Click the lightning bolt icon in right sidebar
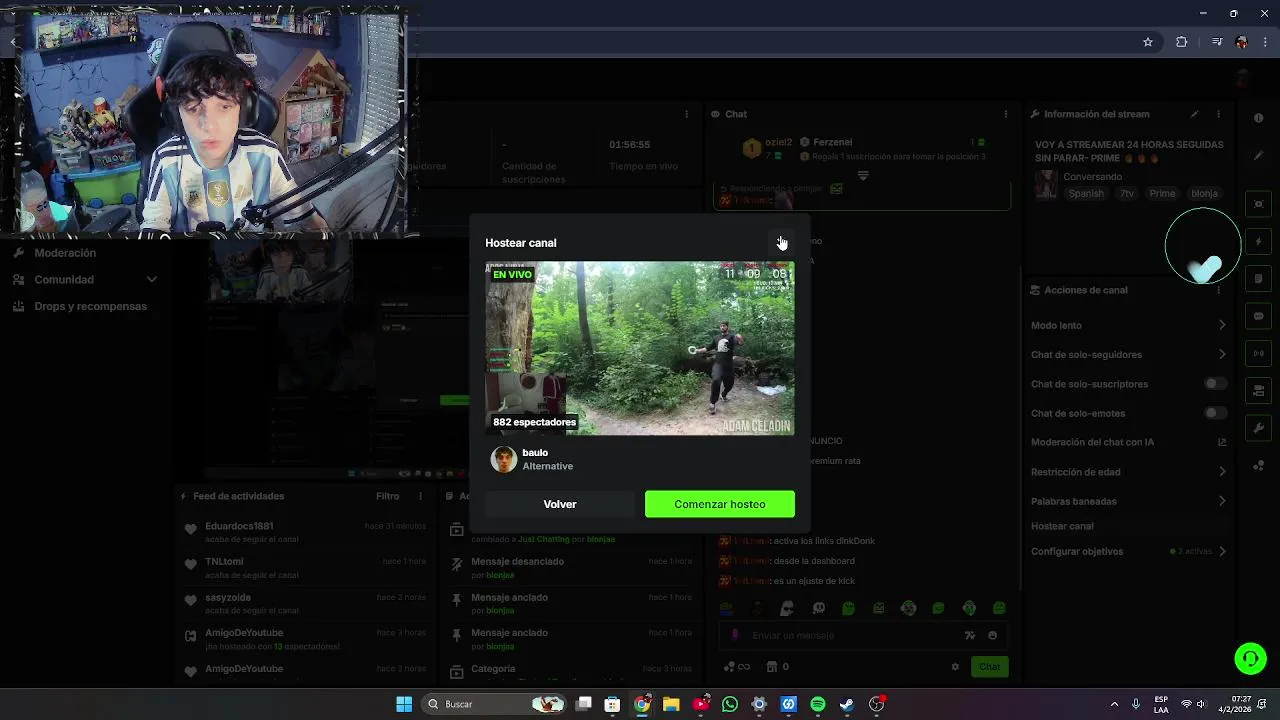 [x=1258, y=242]
